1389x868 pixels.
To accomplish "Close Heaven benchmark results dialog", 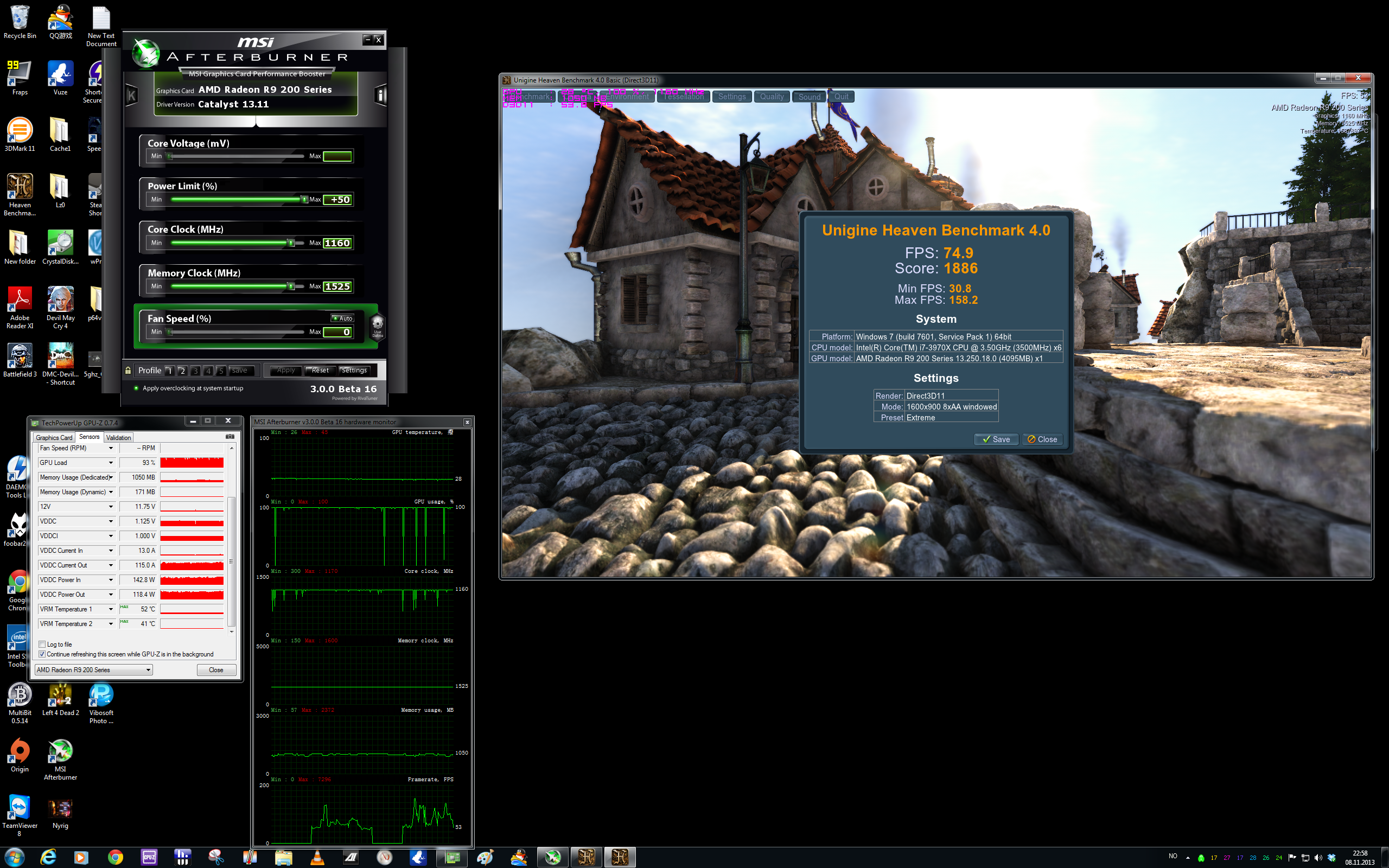I will tap(1042, 439).
